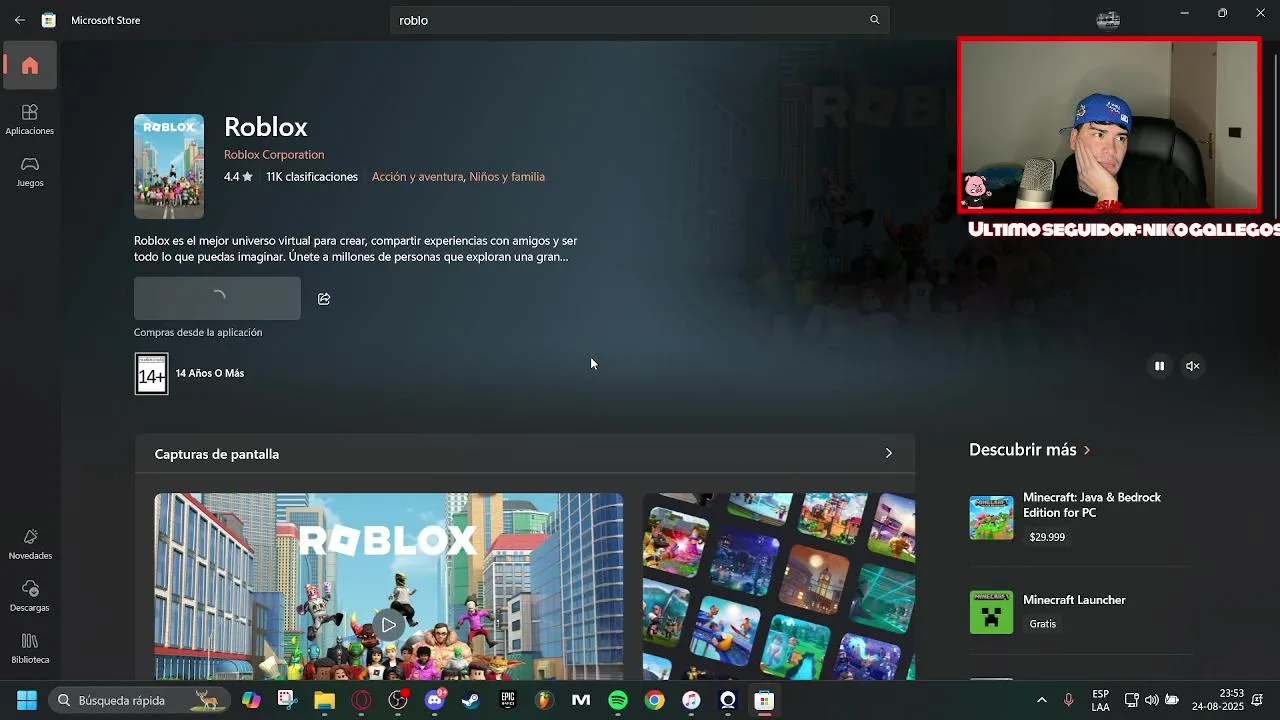Open the second screenshot collage

(779, 586)
